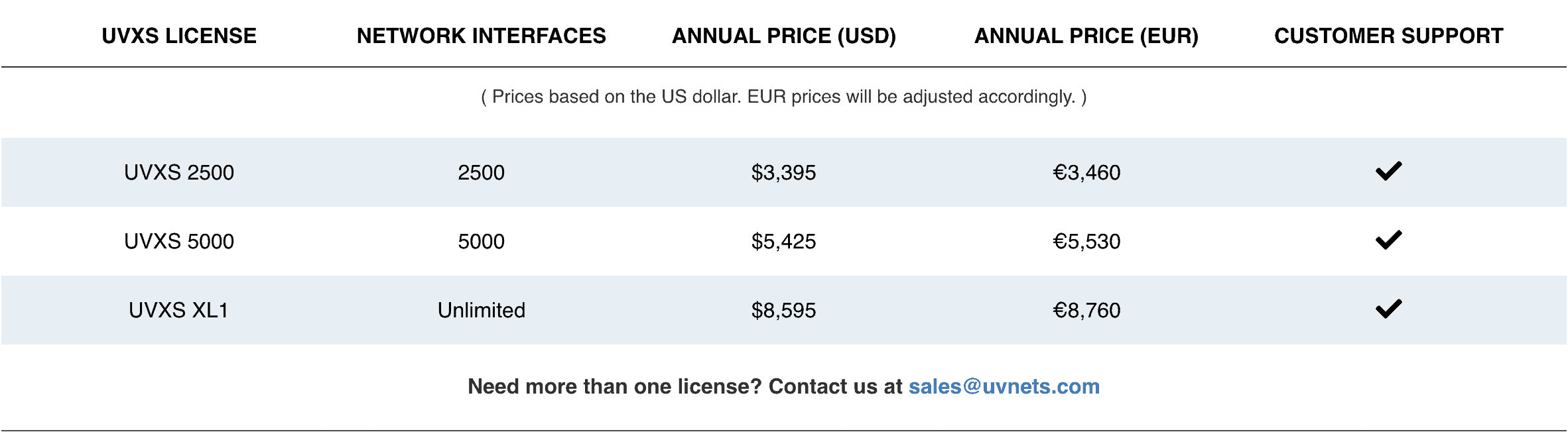Select the ANNUAL PRICE (EUR) header
Screen dimensions: 1568x432
click(x=1086, y=36)
